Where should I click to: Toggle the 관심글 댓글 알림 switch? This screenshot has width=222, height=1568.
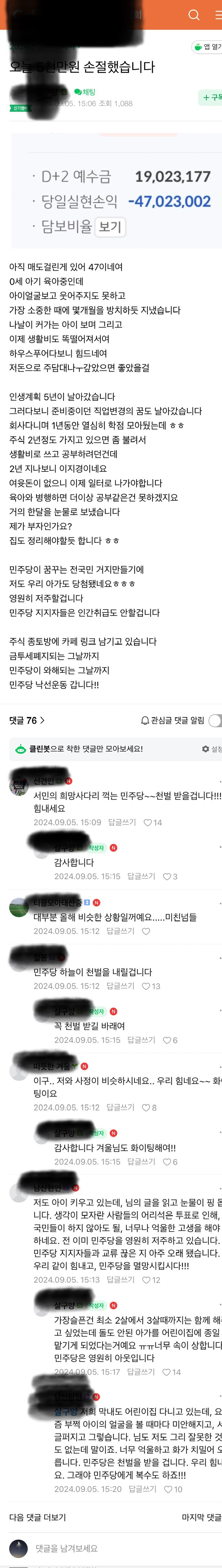(215, 721)
